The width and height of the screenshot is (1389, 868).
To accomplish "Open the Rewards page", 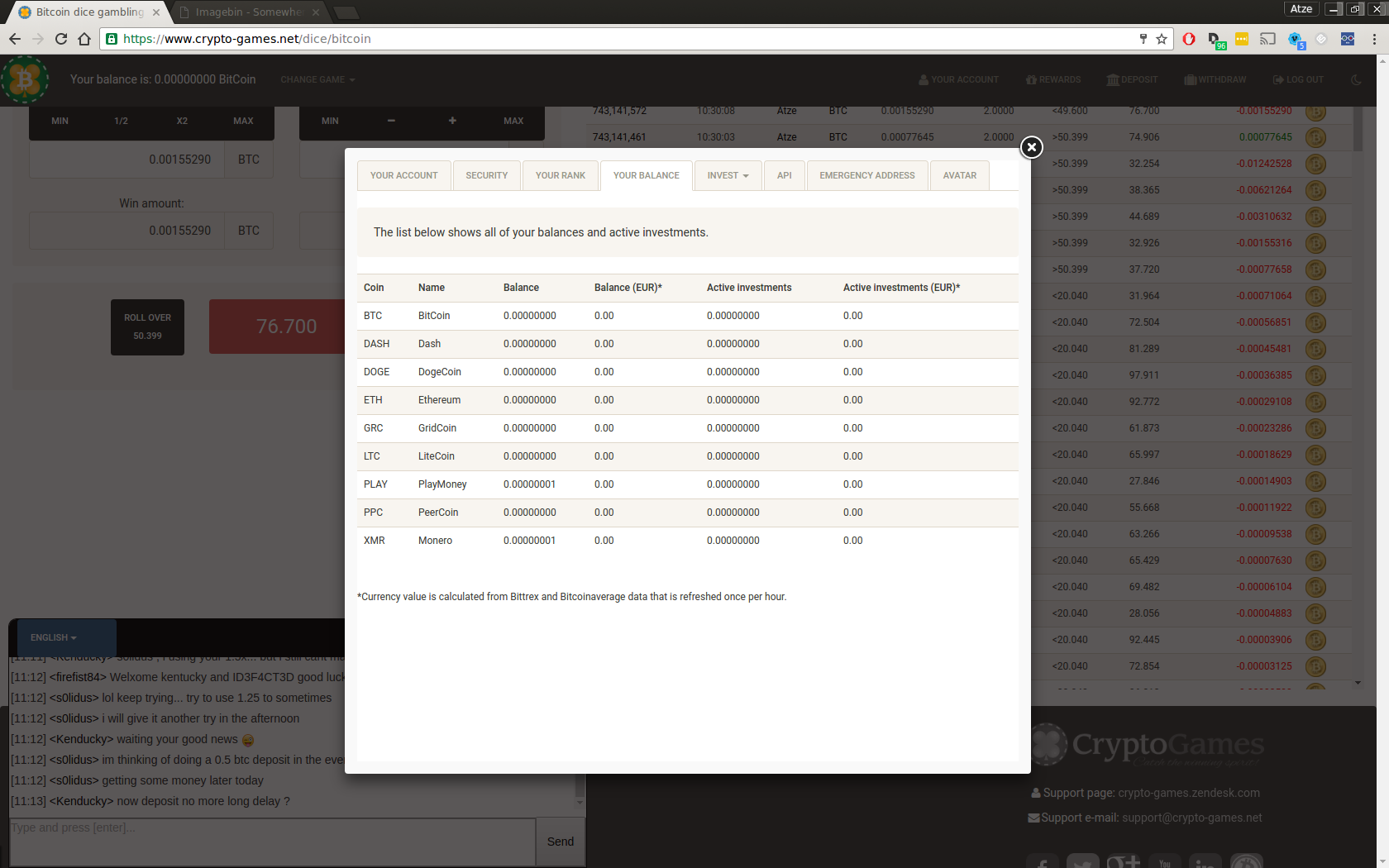I will tap(1053, 79).
